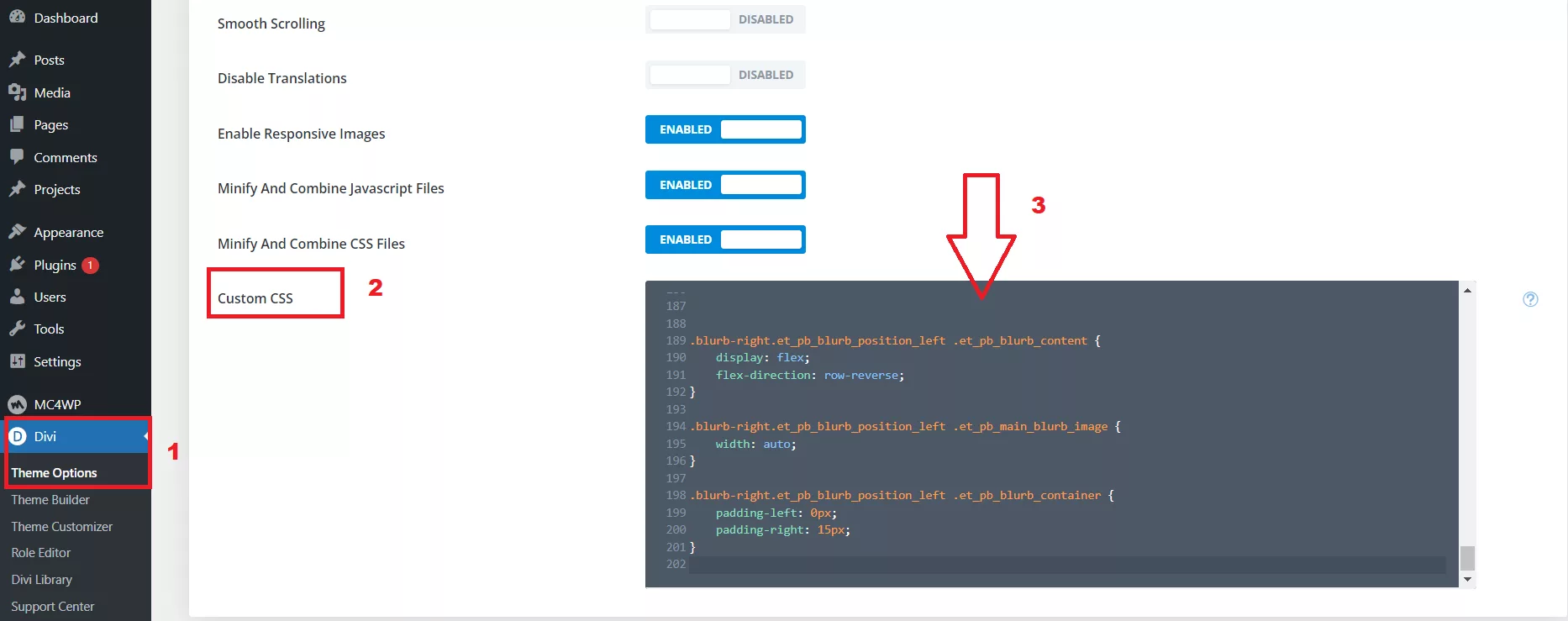Click the 'flex-direction: row-reverse;' CSS line
Screen dimensions: 1568x621
coord(810,376)
